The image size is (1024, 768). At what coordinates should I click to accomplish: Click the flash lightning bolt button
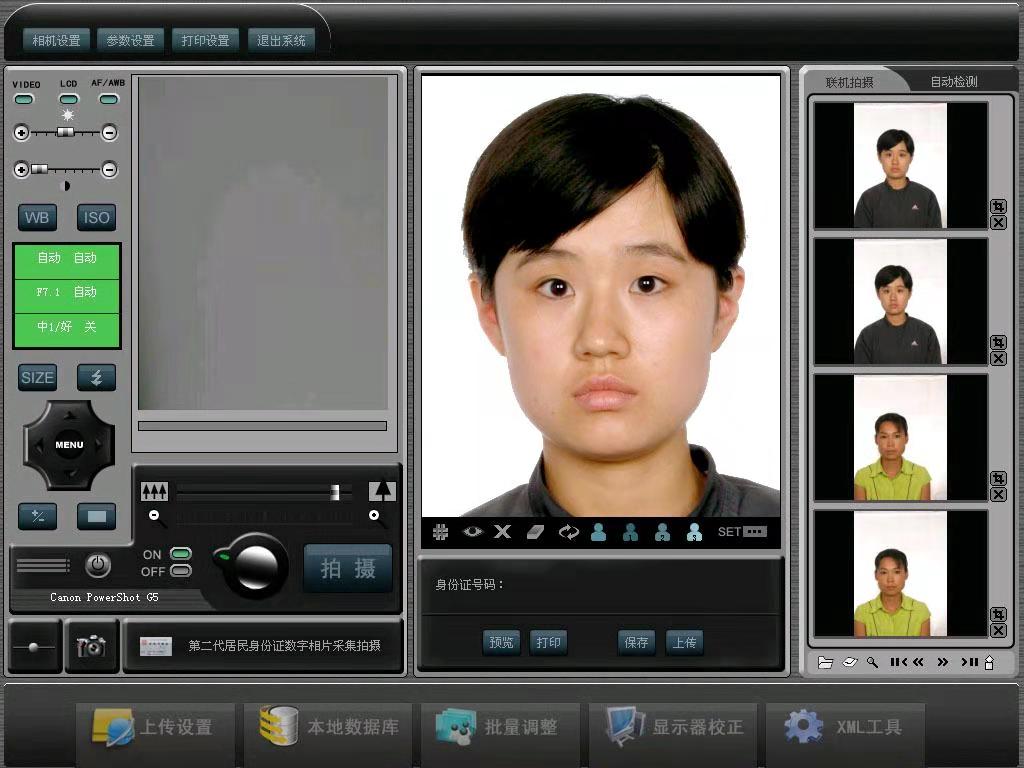pos(97,377)
